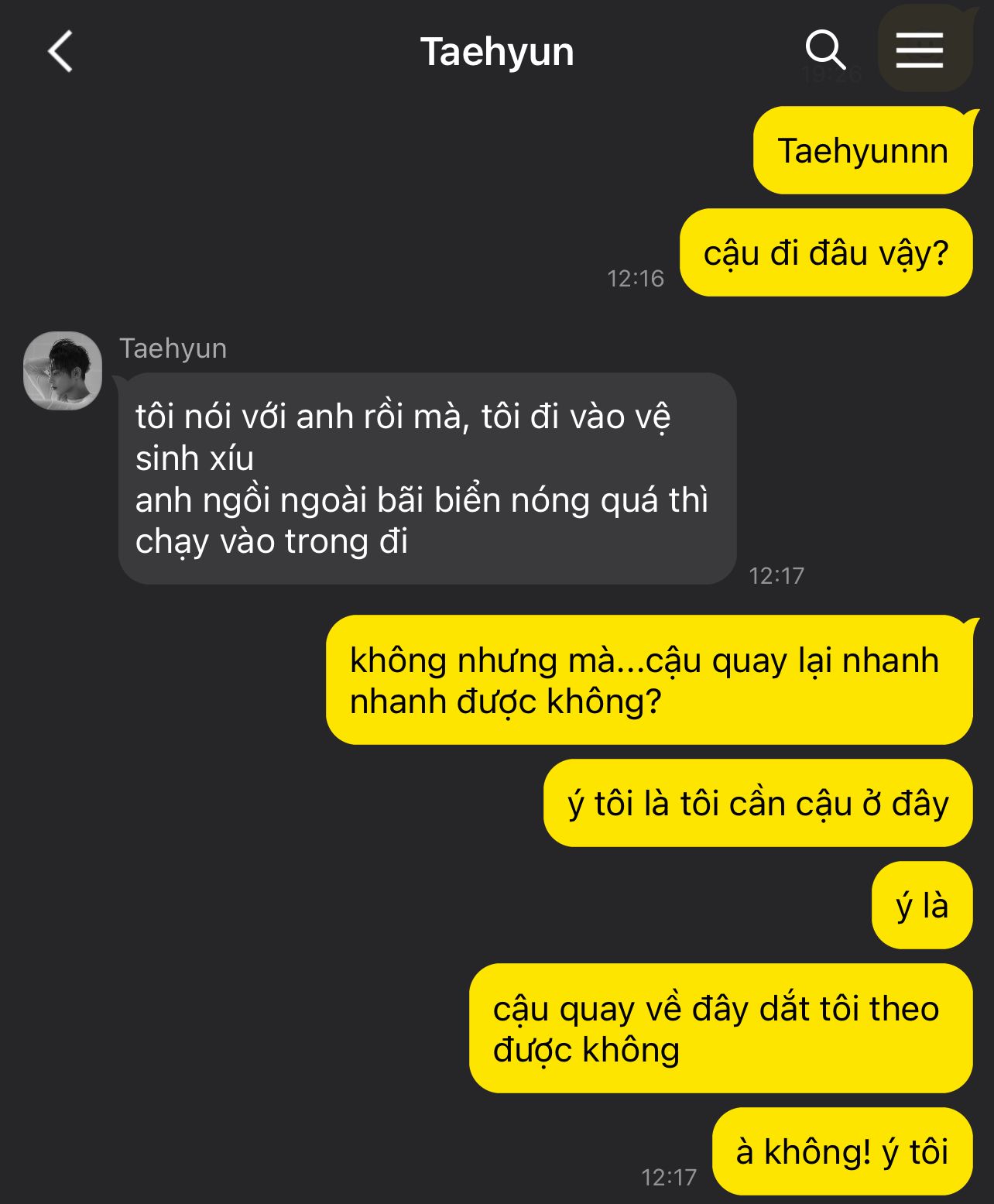Tap the back arrow icon
The height and width of the screenshot is (1204, 994).
tap(60, 52)
